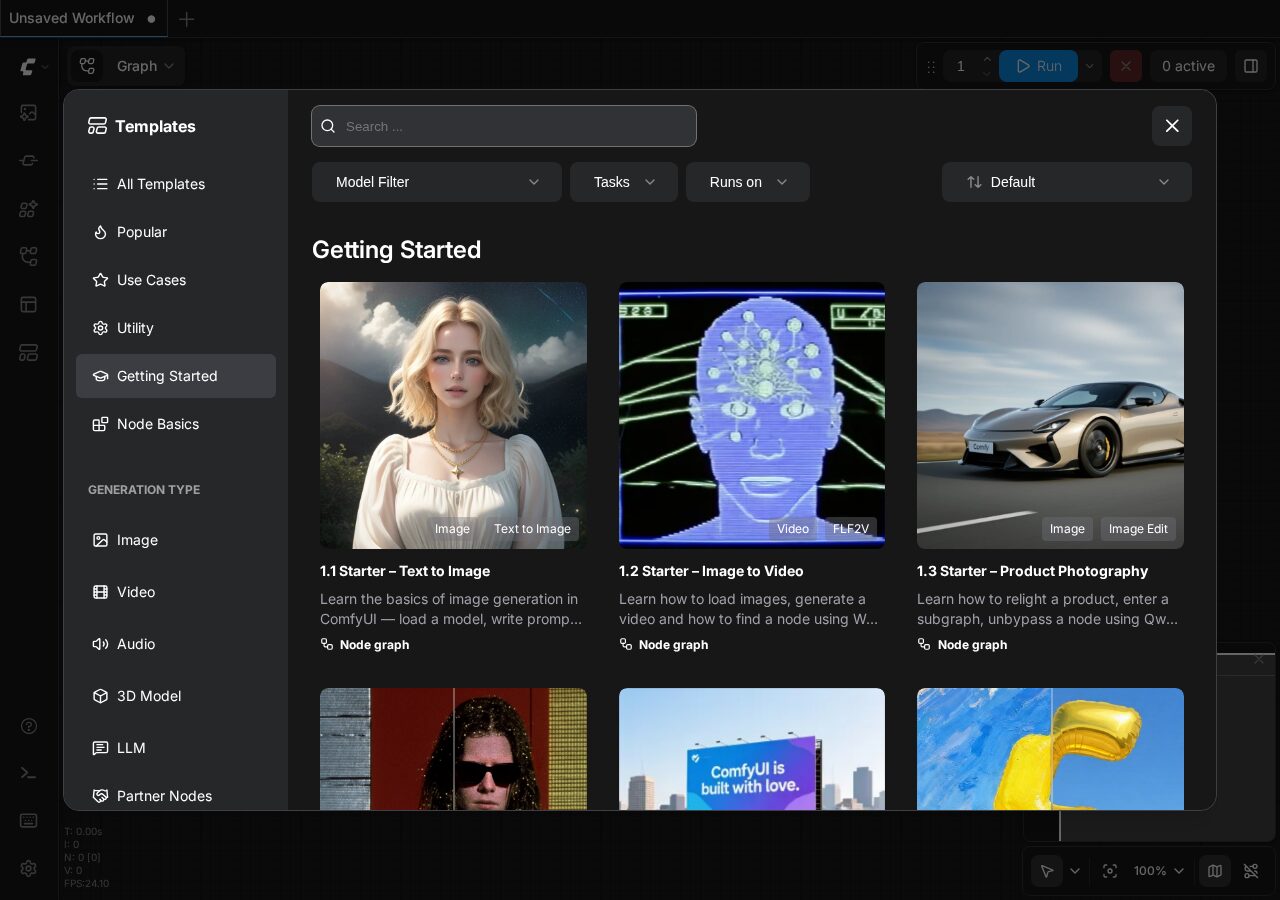Open the sparkle-grid sidebar panel icon
Viewport: 1280px width, 900px height.
[x=29, y=209]
